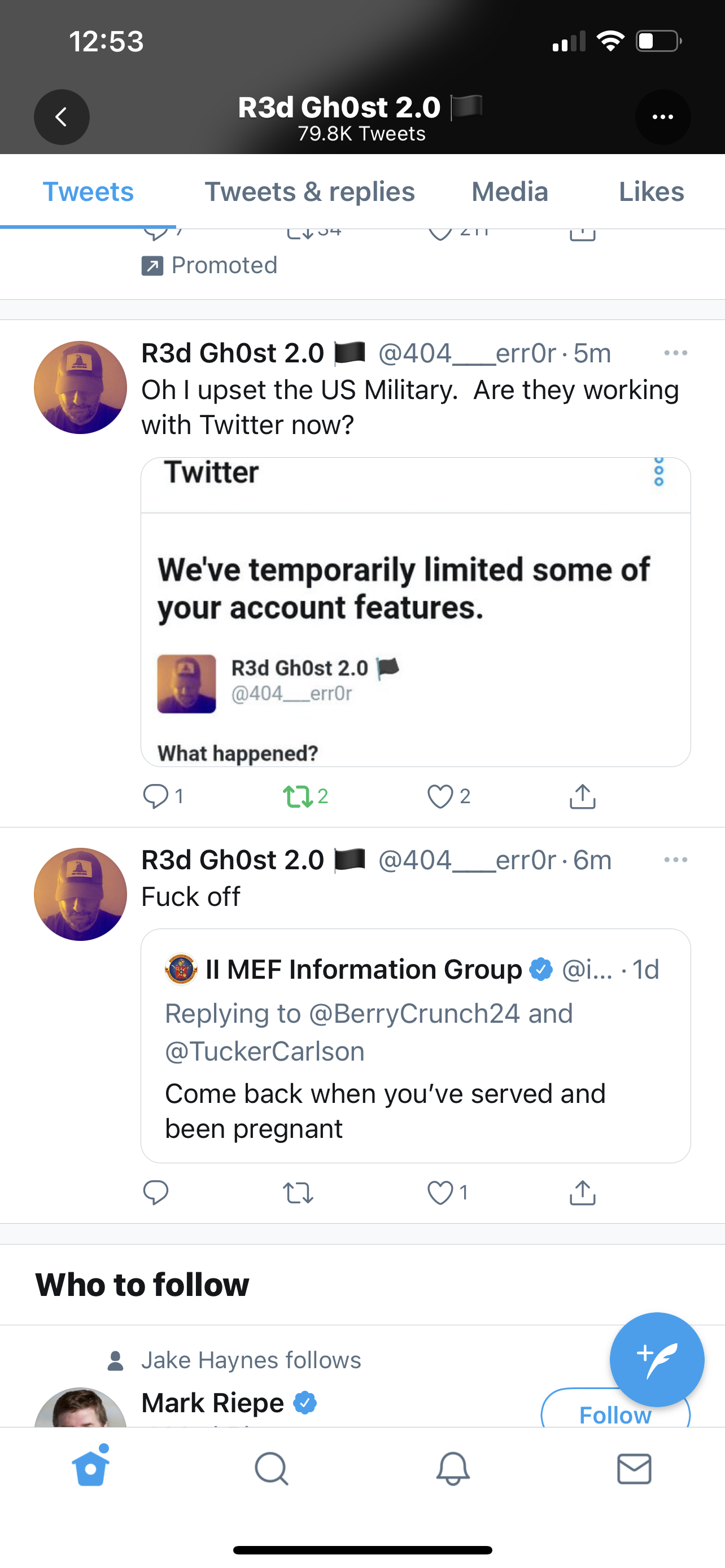Show the Likes tab
Viewport: 725px width, 1568px height.
(650, 192)
